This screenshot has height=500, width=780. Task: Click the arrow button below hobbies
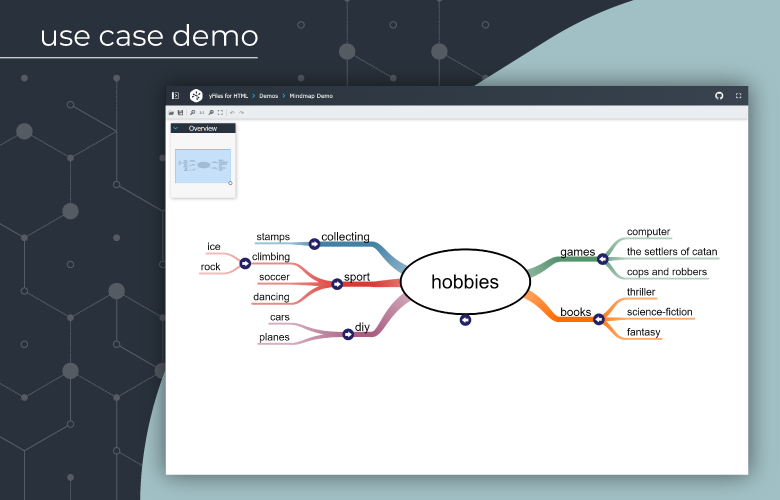tap(465, 320)
